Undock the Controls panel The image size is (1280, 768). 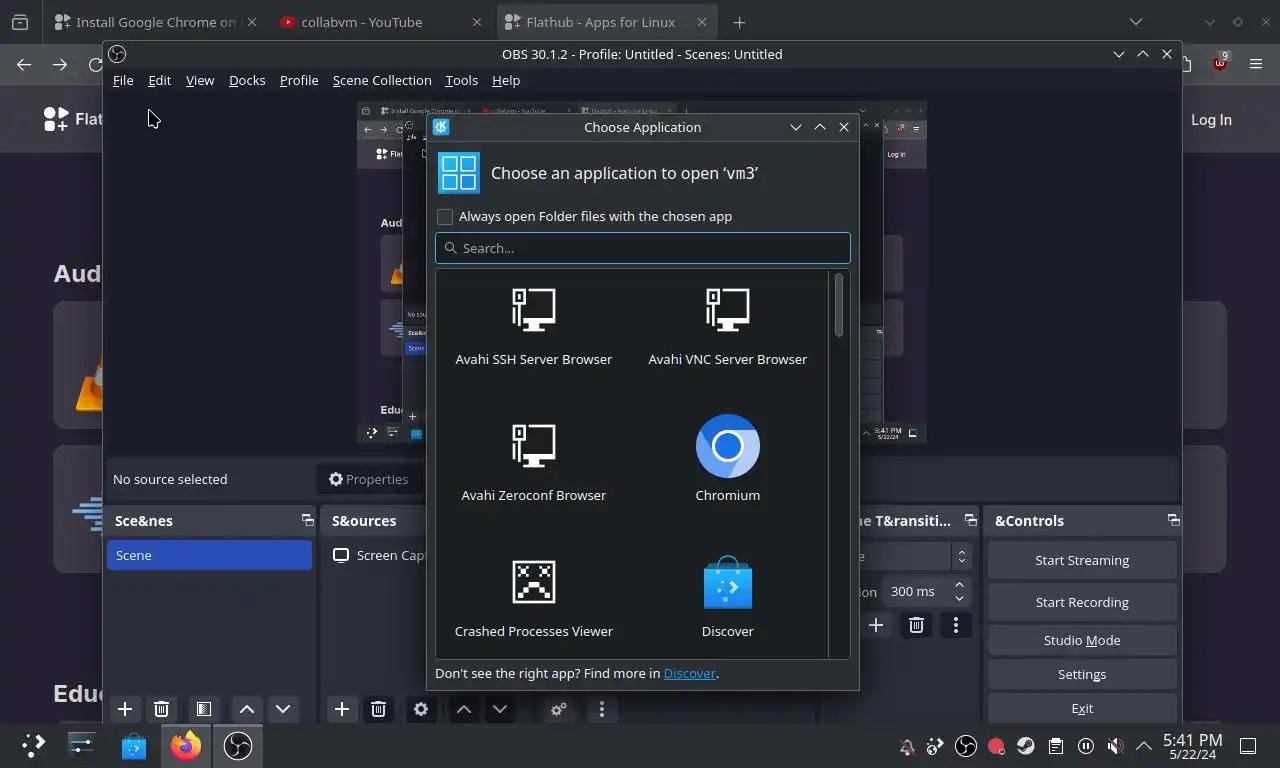1173,520
